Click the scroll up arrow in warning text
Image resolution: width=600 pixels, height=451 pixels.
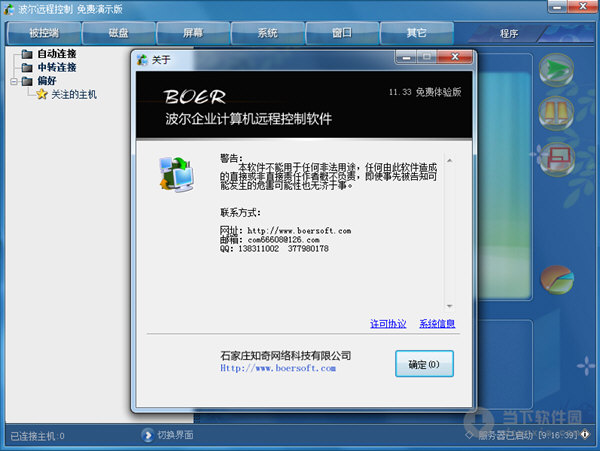[x=450, y=161]
